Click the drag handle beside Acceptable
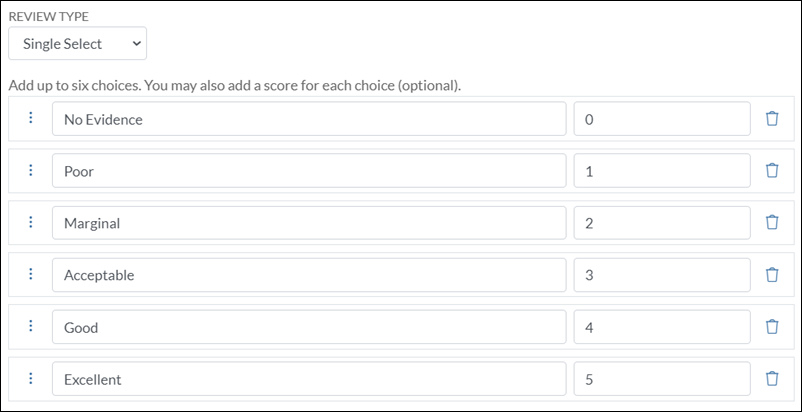The height and width of the screenshot is (412, 802). pos(30,275)
